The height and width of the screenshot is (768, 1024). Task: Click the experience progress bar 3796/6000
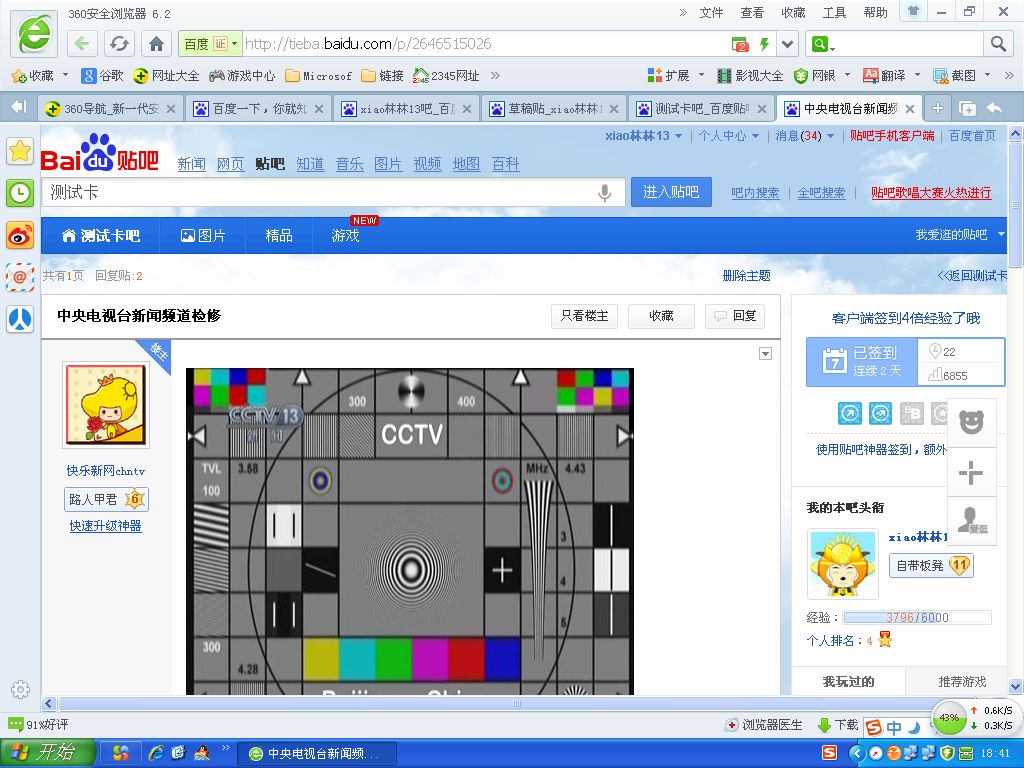tap(917, 617)
